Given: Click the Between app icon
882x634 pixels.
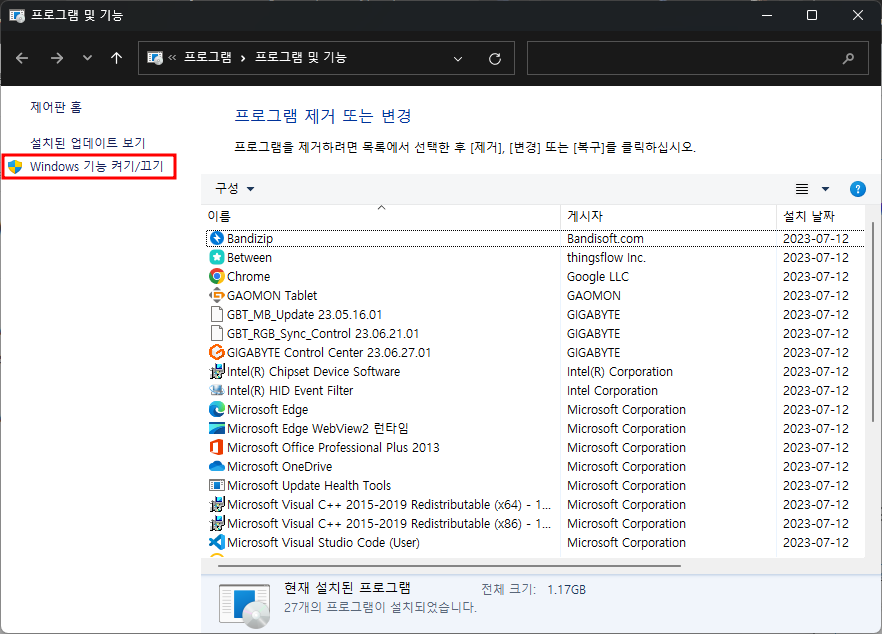Looking at the screenshot, I should [217, 258].
